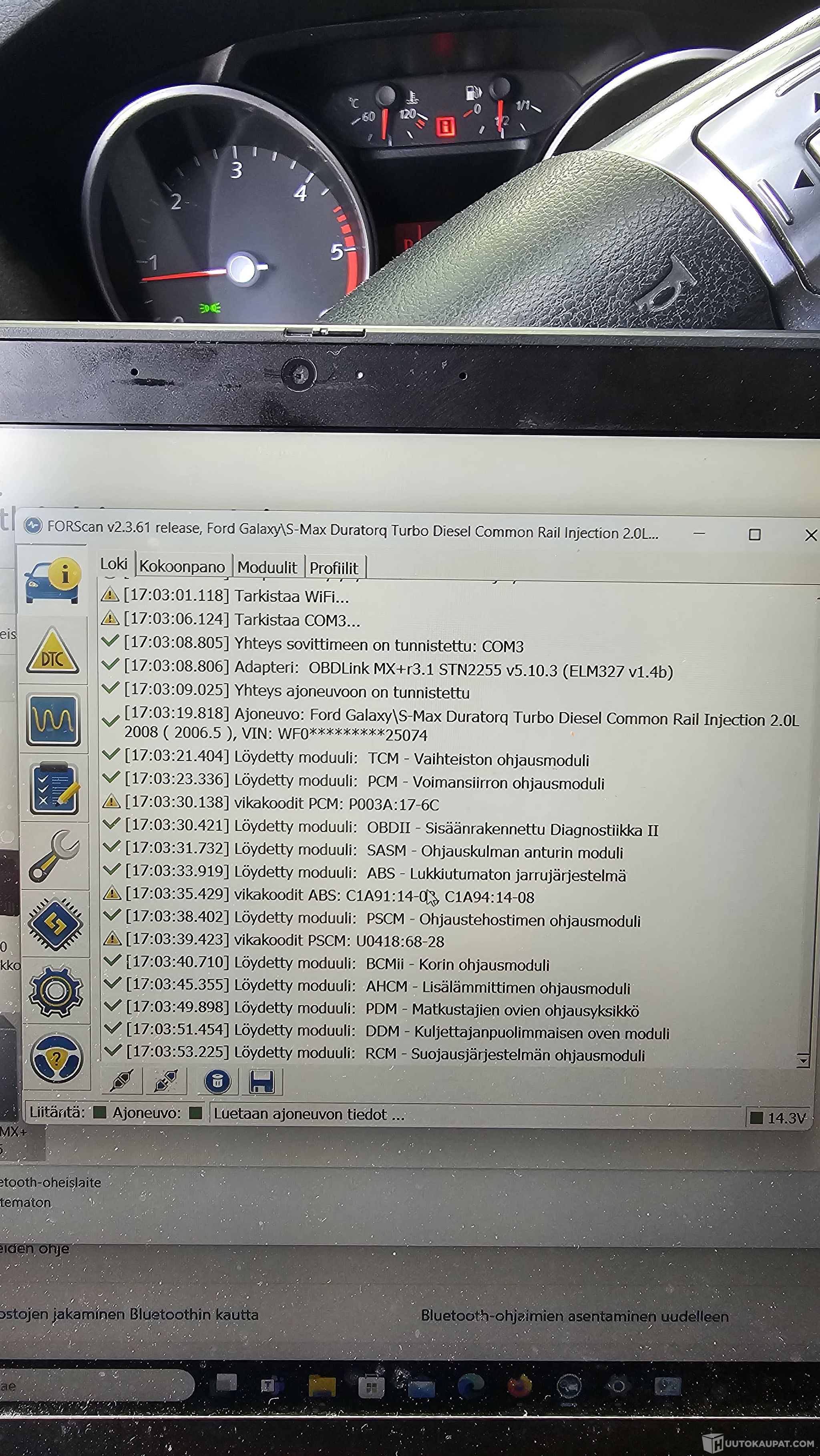This screenshot has width=820, height=1456.
Task: Click the save log floppy disk icon
Action: point(261,1082)
